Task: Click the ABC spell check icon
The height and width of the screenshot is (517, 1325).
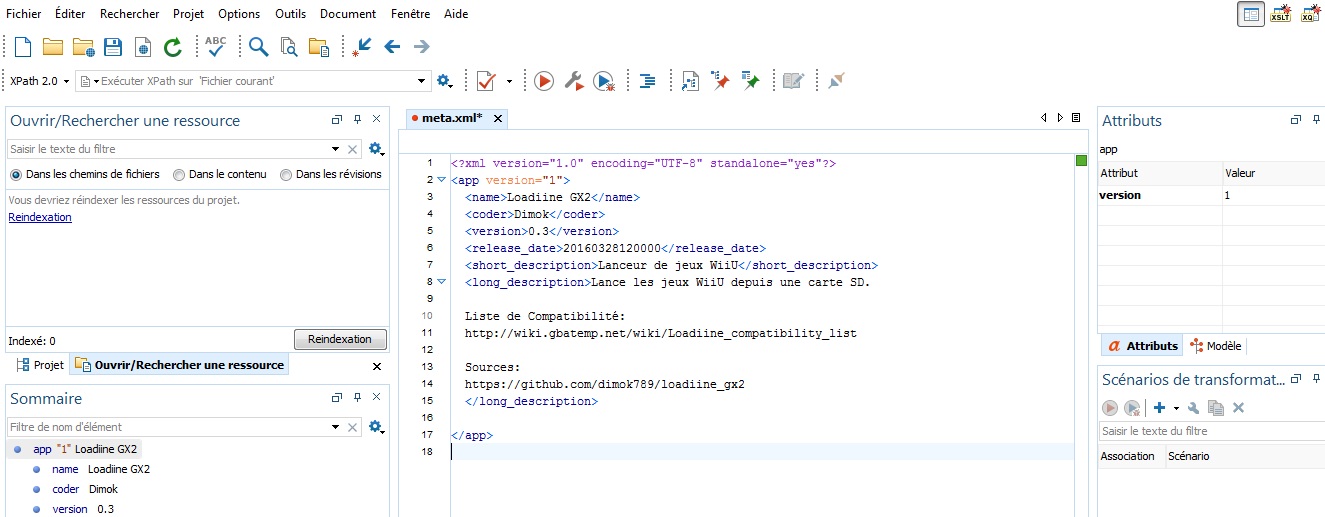Action: pyautogui.click(x=216, y=46)
